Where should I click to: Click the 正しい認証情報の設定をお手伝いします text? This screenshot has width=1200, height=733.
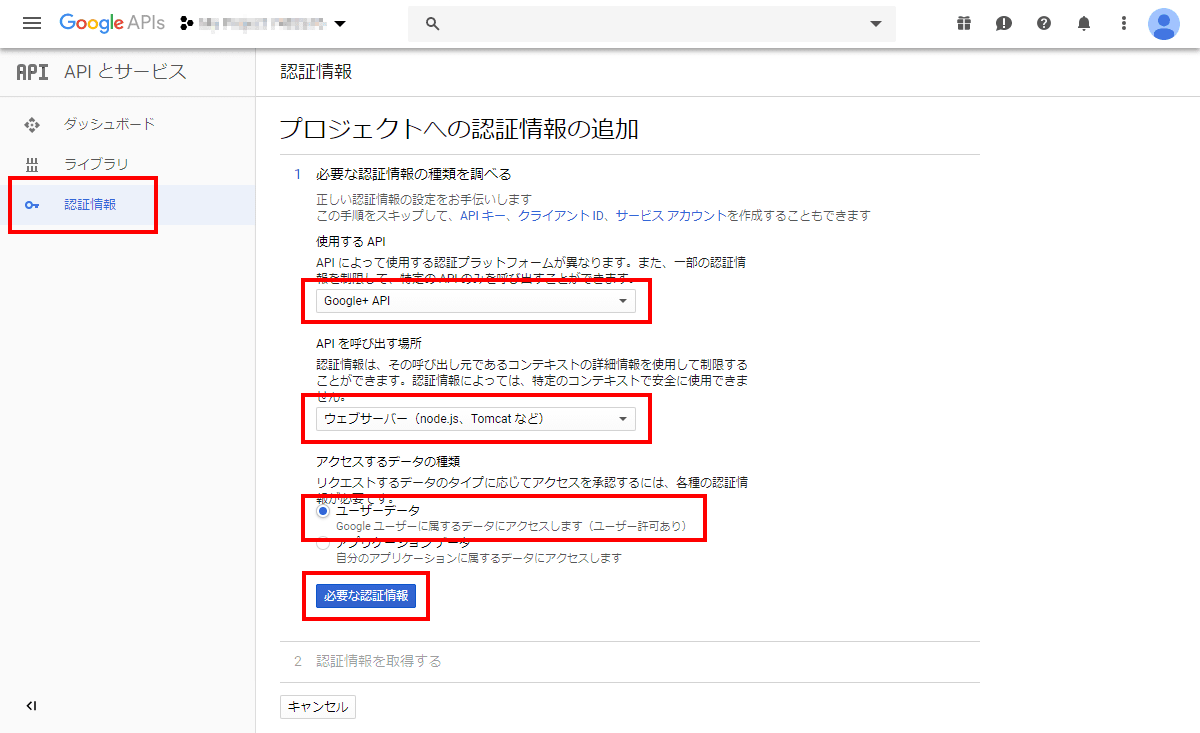[x=424, y=200]
